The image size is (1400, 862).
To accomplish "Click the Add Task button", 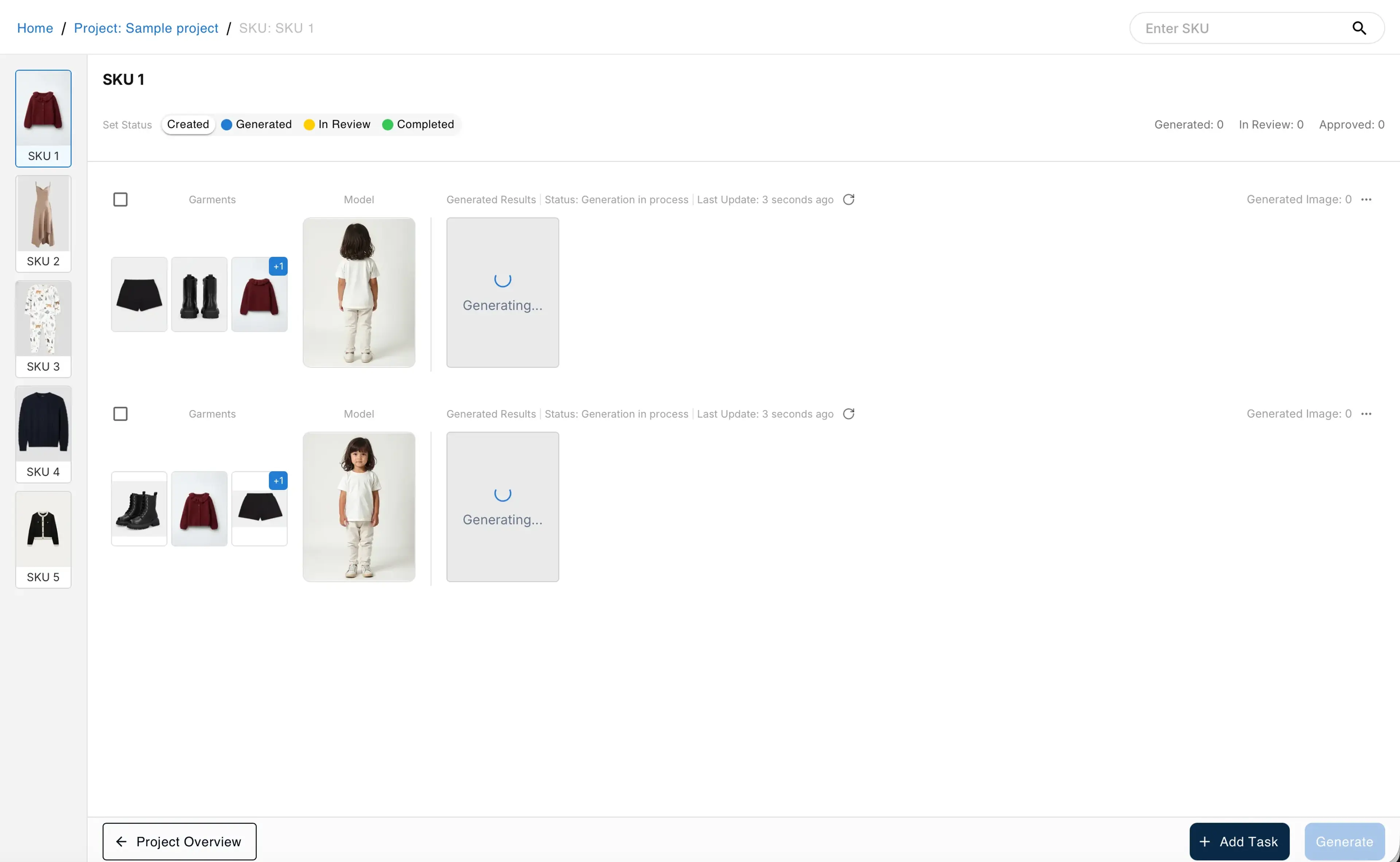I will (1239, 842).
